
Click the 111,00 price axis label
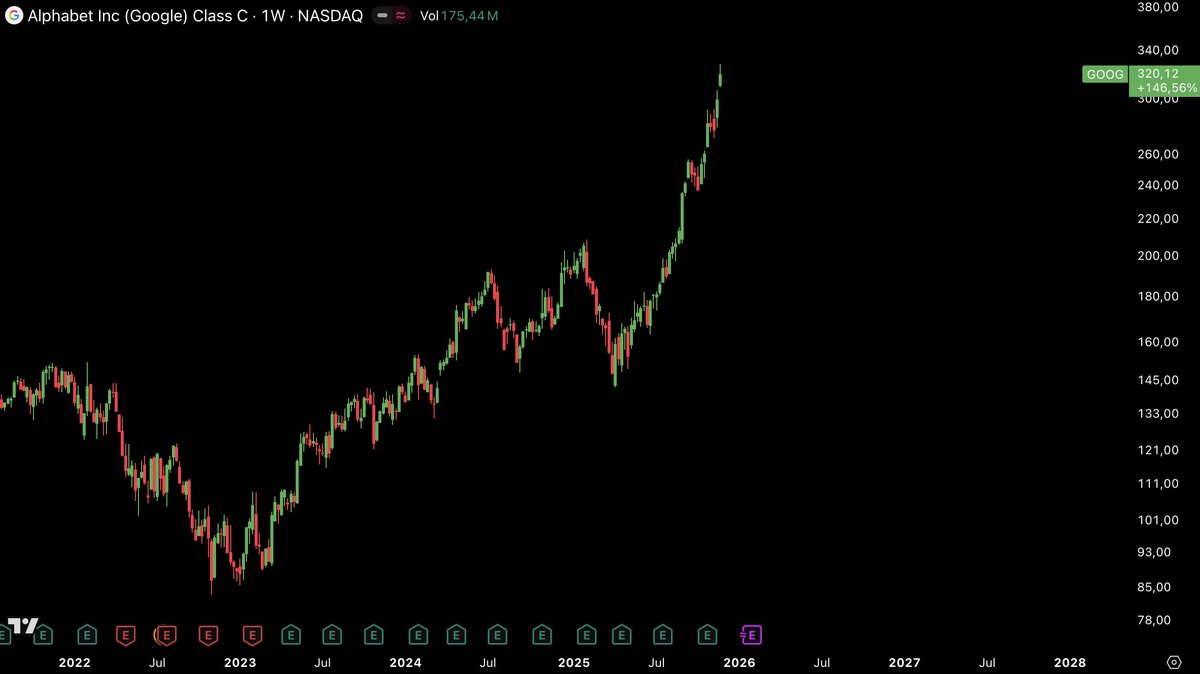[1159, 484]
